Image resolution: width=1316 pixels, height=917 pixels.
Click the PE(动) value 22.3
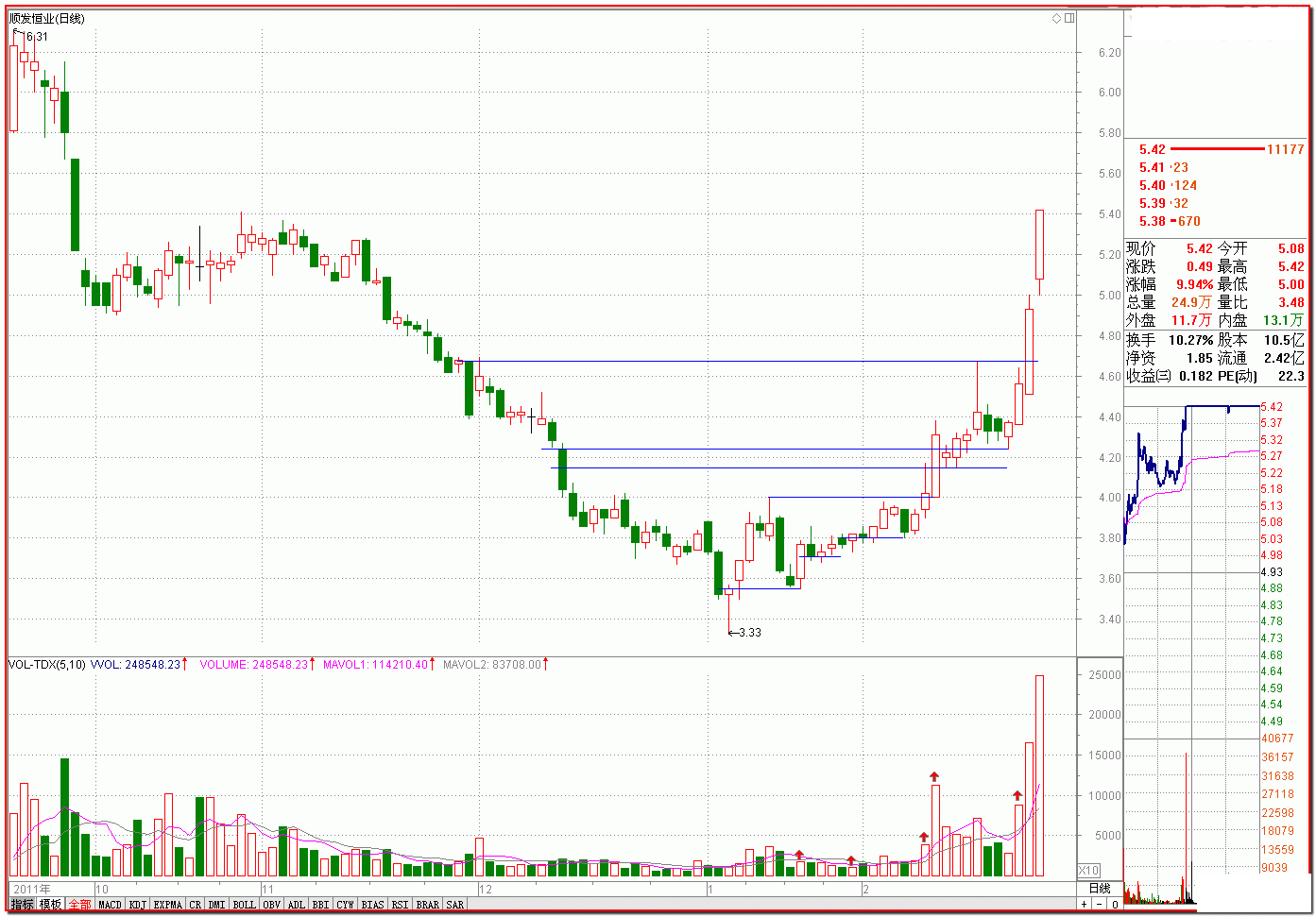click(x=1290, y=376)
